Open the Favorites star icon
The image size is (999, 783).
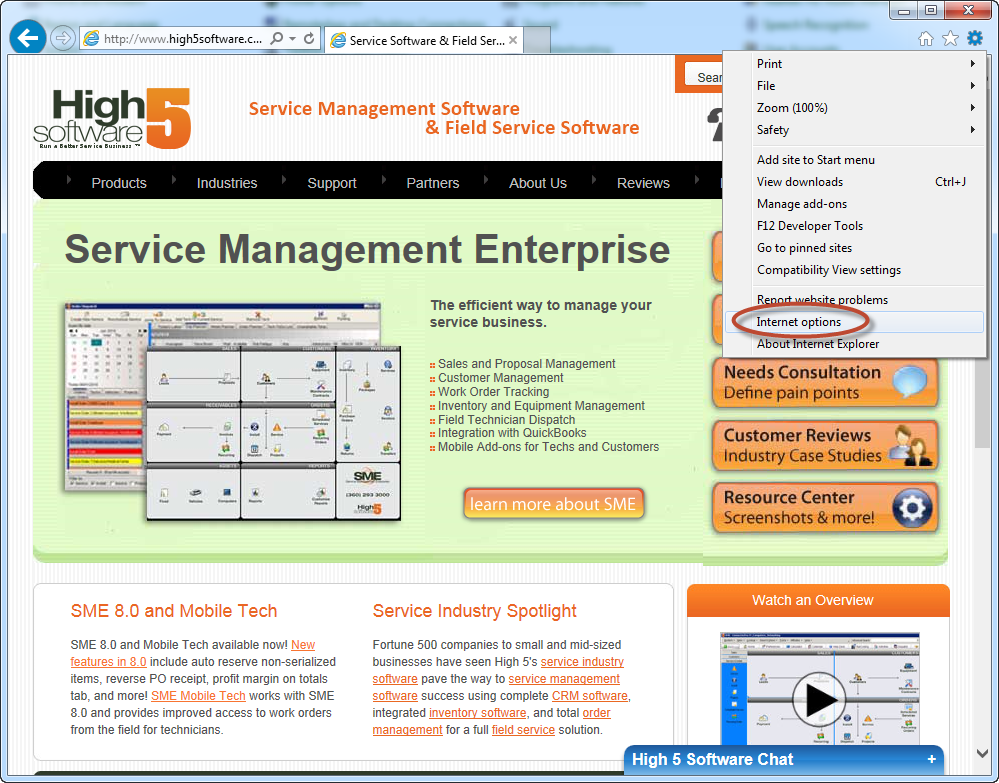950,38
